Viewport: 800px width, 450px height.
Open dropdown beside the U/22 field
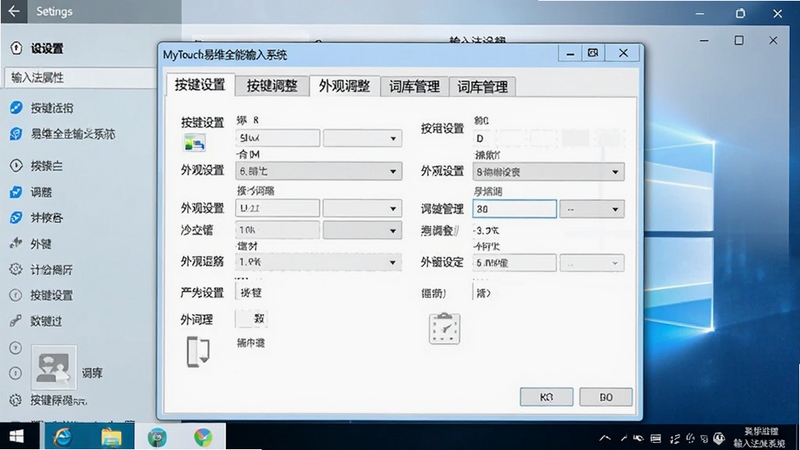coord(362,208)
